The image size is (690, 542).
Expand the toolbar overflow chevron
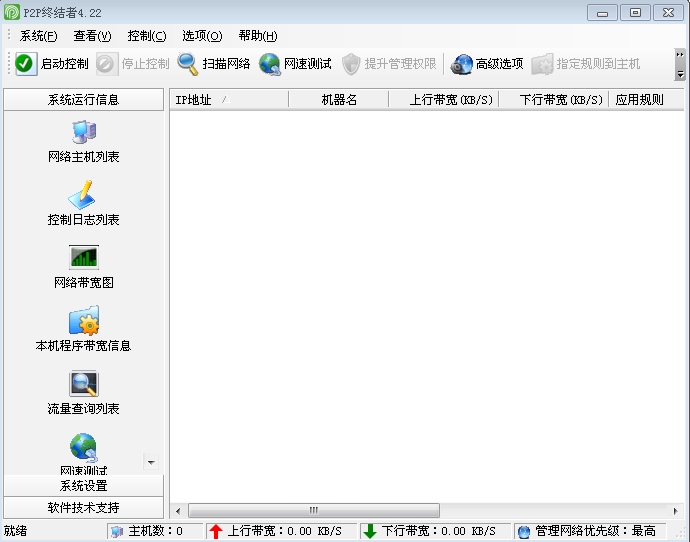coord(680,64)
